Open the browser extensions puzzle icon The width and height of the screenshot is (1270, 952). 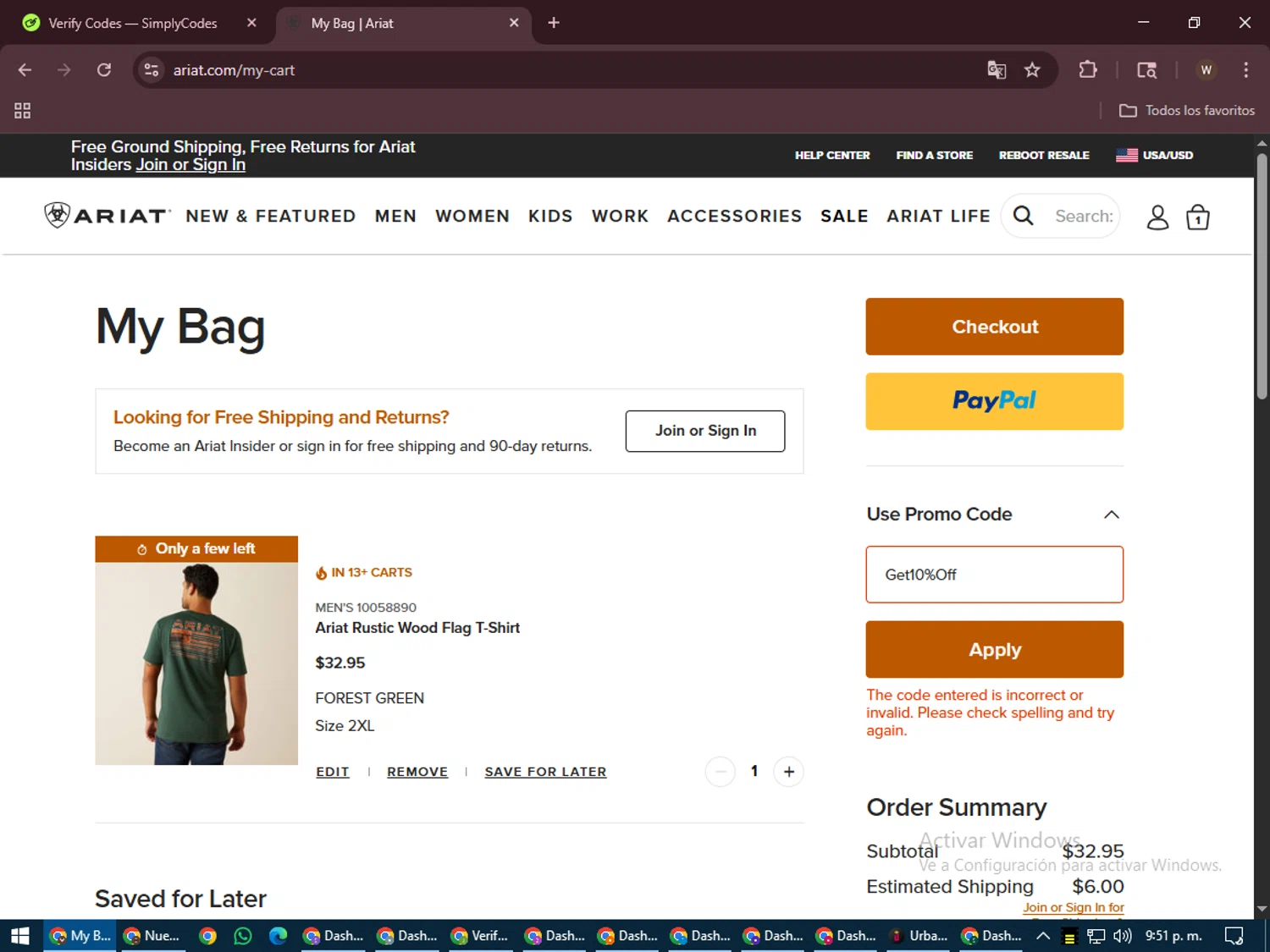click(x=1088, y=70)
